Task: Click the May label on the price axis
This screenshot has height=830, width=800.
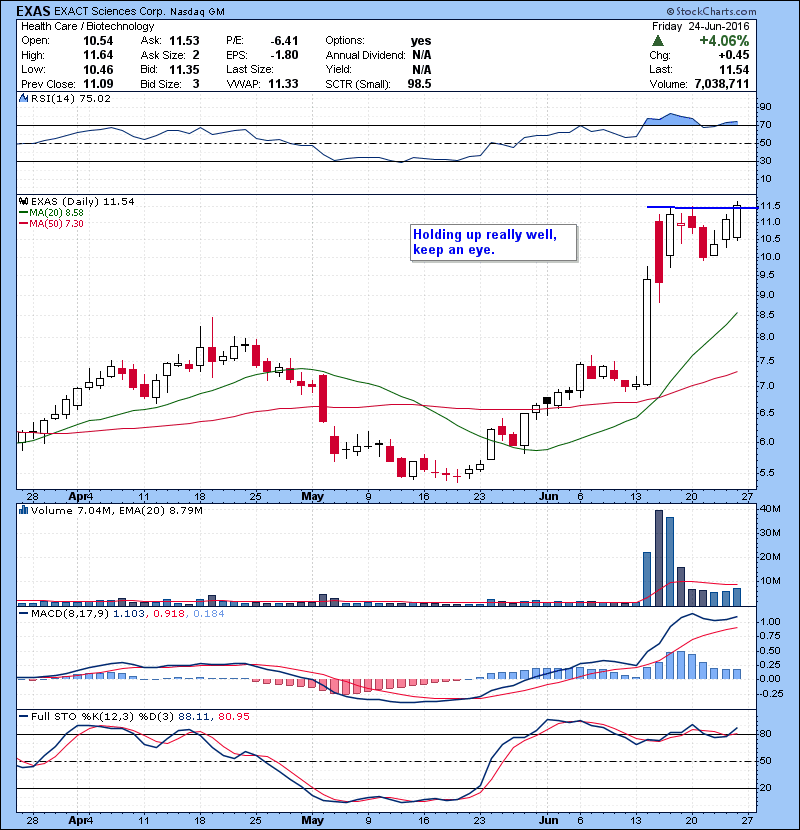Action: tap(312, 496)
